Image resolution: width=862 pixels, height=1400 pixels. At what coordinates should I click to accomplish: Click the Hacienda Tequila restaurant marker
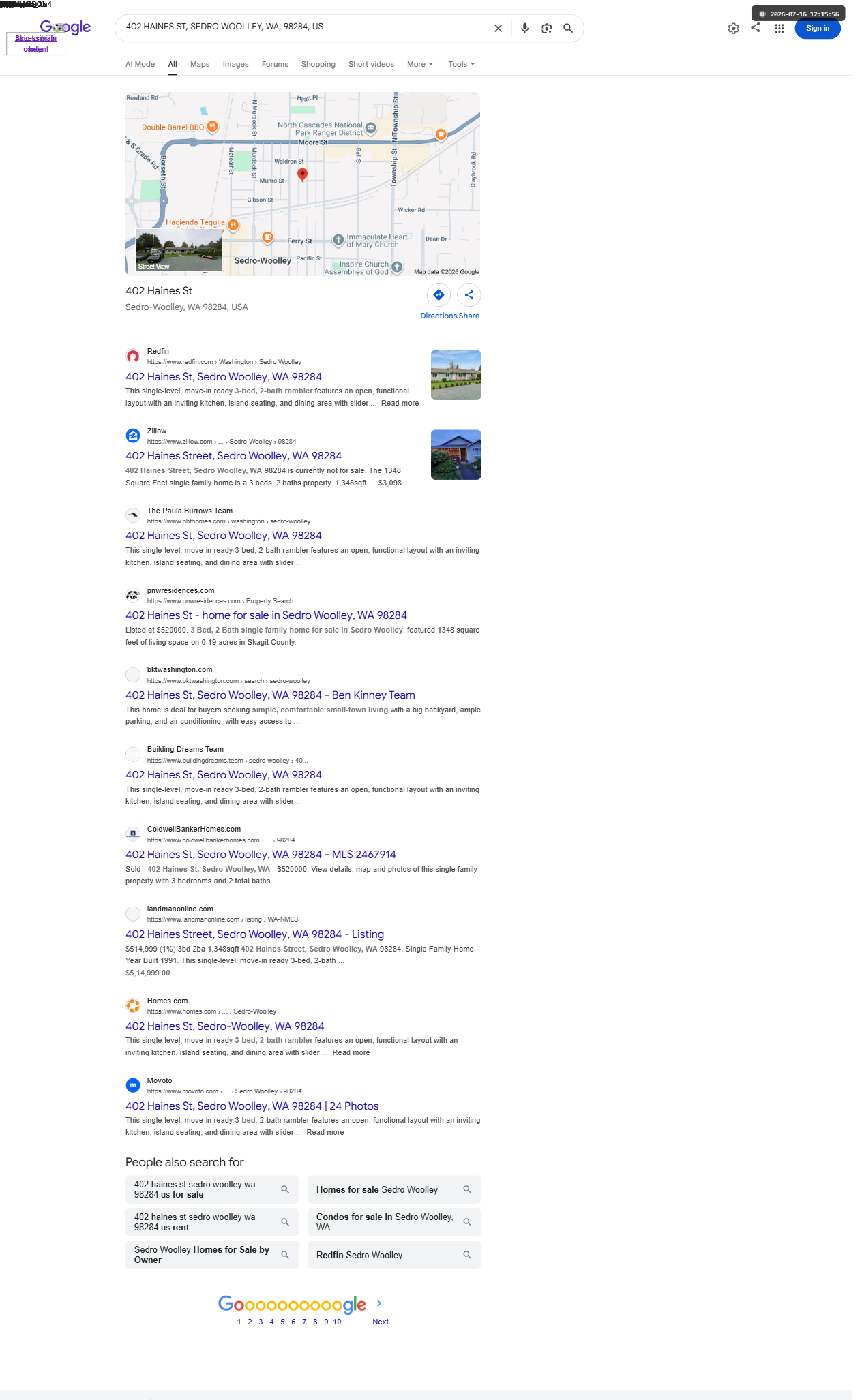point(233,225)
